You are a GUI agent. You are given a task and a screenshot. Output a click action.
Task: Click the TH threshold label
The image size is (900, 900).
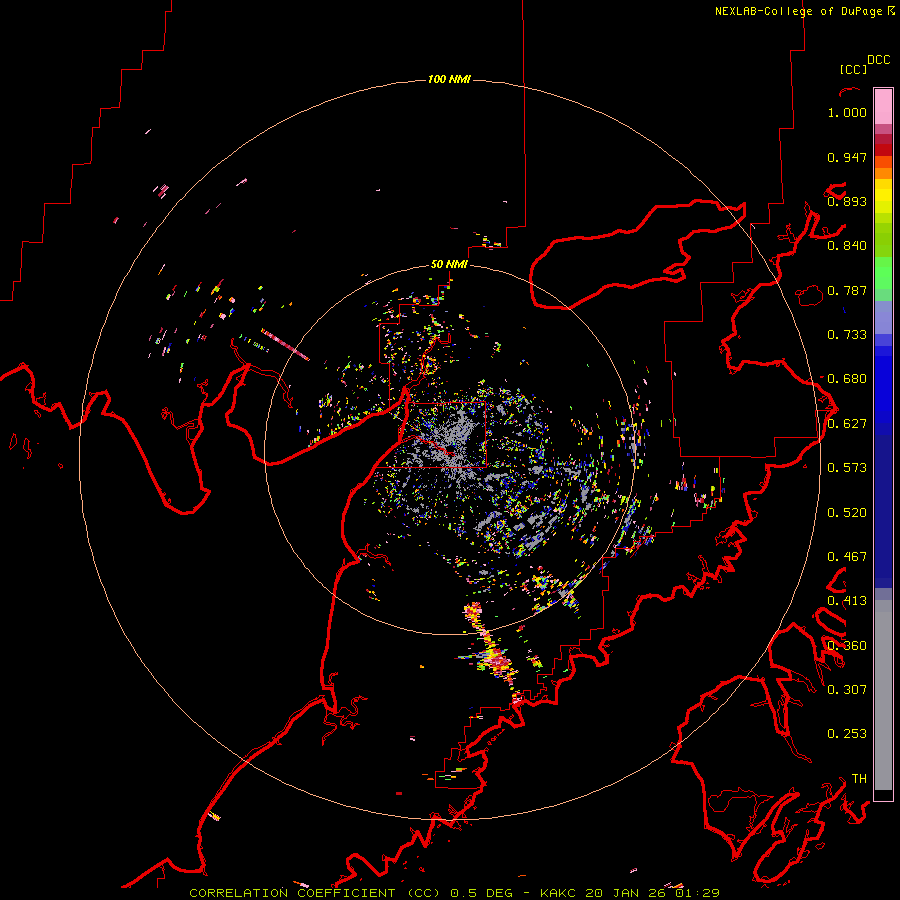point(859,778)
